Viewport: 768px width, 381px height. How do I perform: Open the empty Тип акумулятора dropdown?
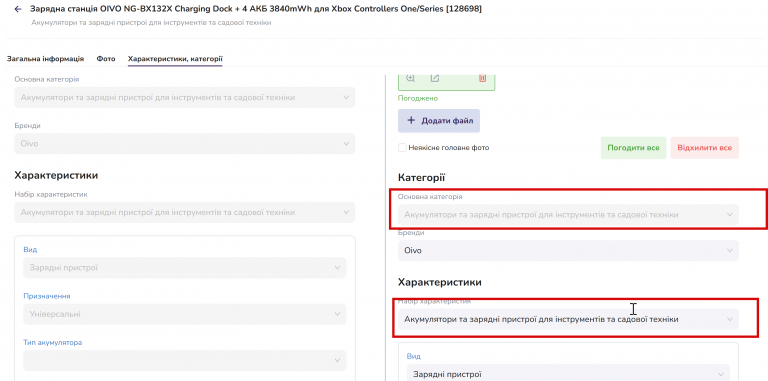[x=185, y=360]
